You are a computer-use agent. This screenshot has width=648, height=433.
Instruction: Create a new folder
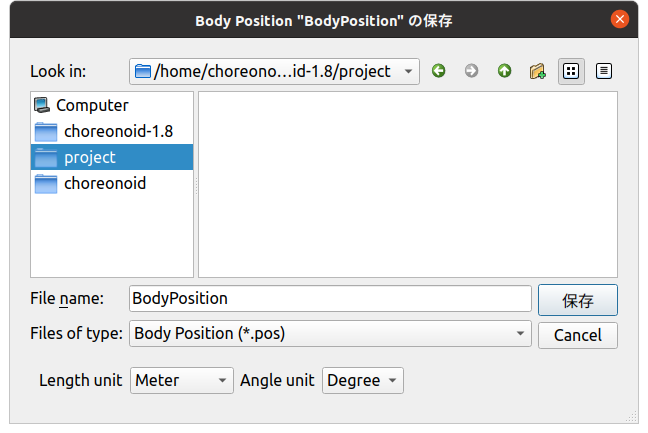tap(538, 71)
